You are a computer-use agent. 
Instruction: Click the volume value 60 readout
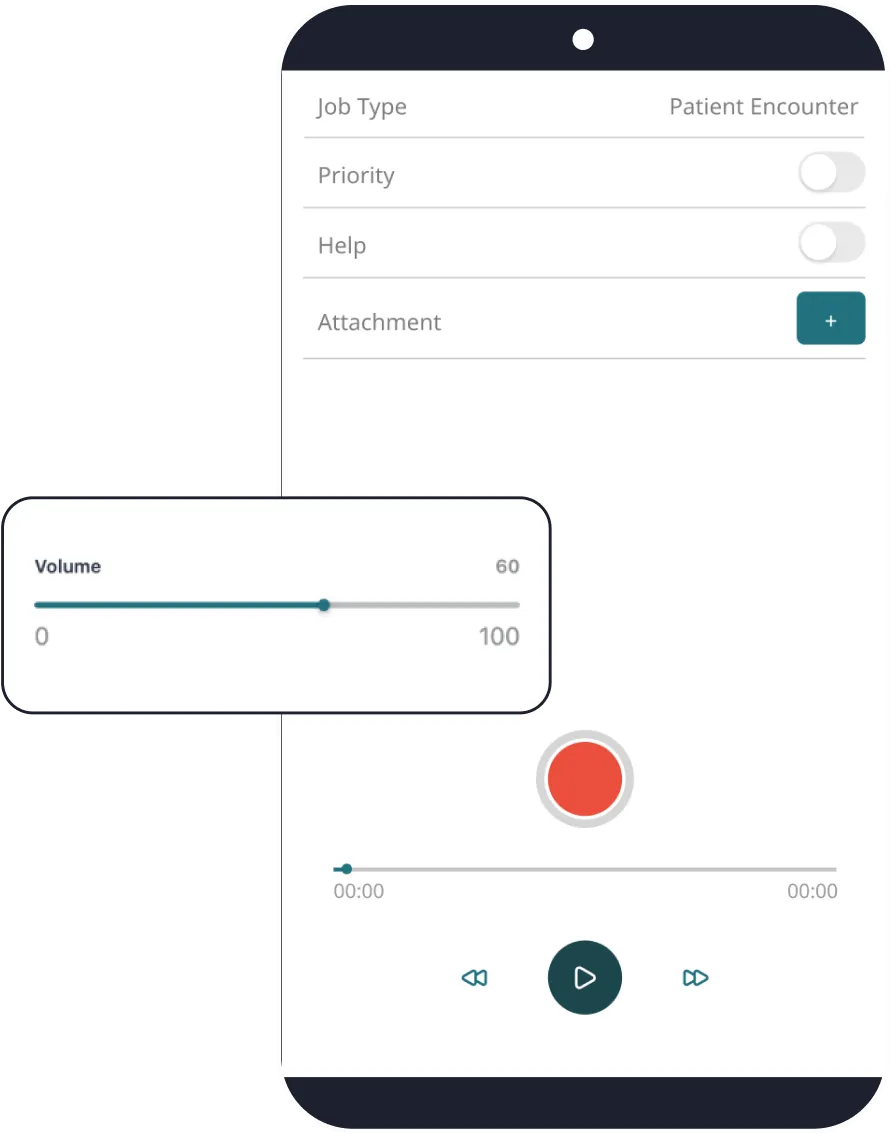point(508,566)
